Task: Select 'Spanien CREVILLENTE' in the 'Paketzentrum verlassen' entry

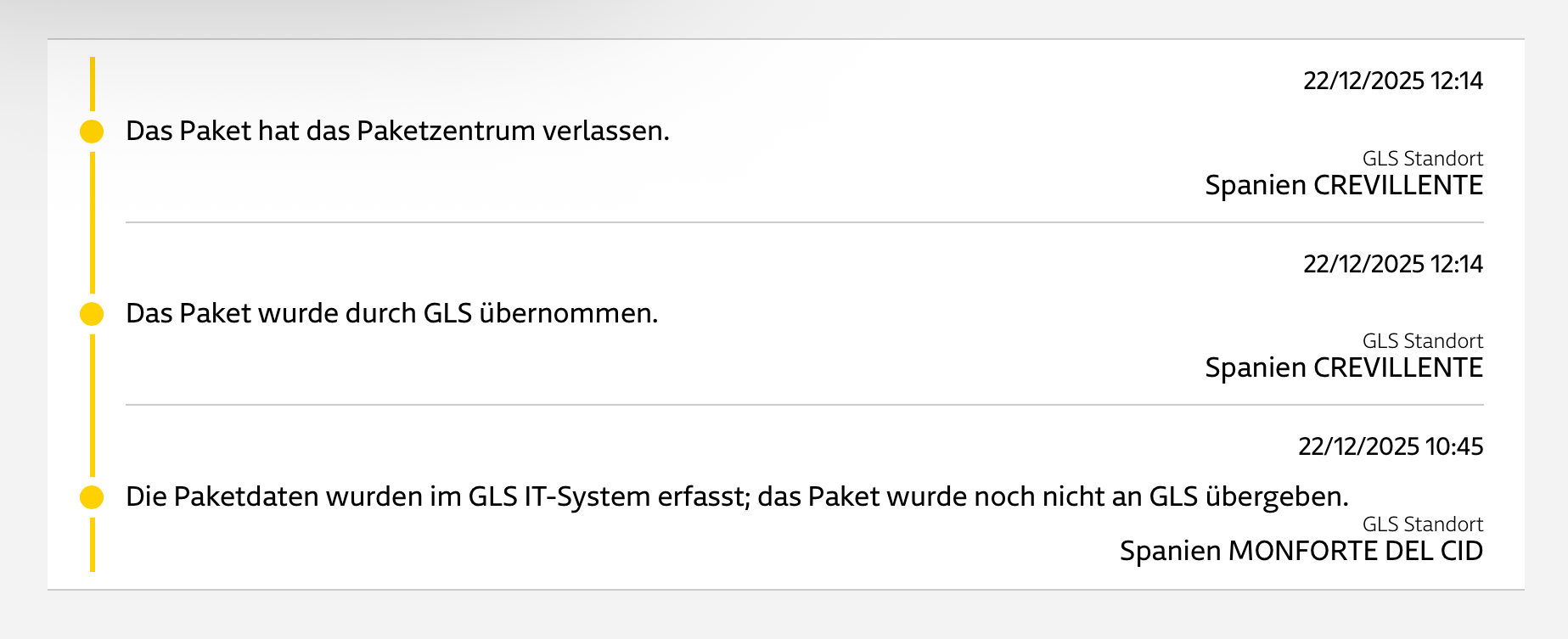Action: click(x=1343, y=185)
